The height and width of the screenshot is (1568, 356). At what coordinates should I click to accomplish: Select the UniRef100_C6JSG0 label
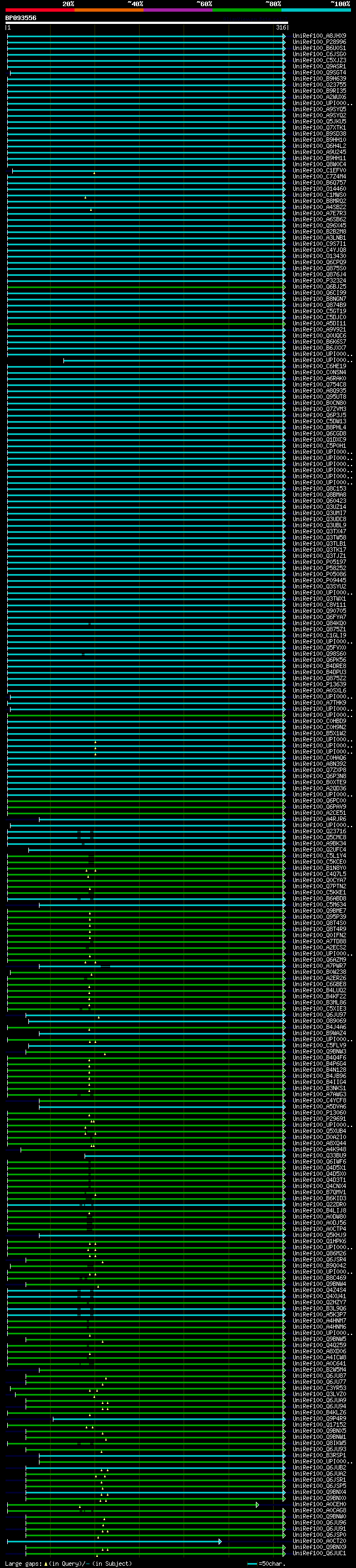[x=319, y=54]
